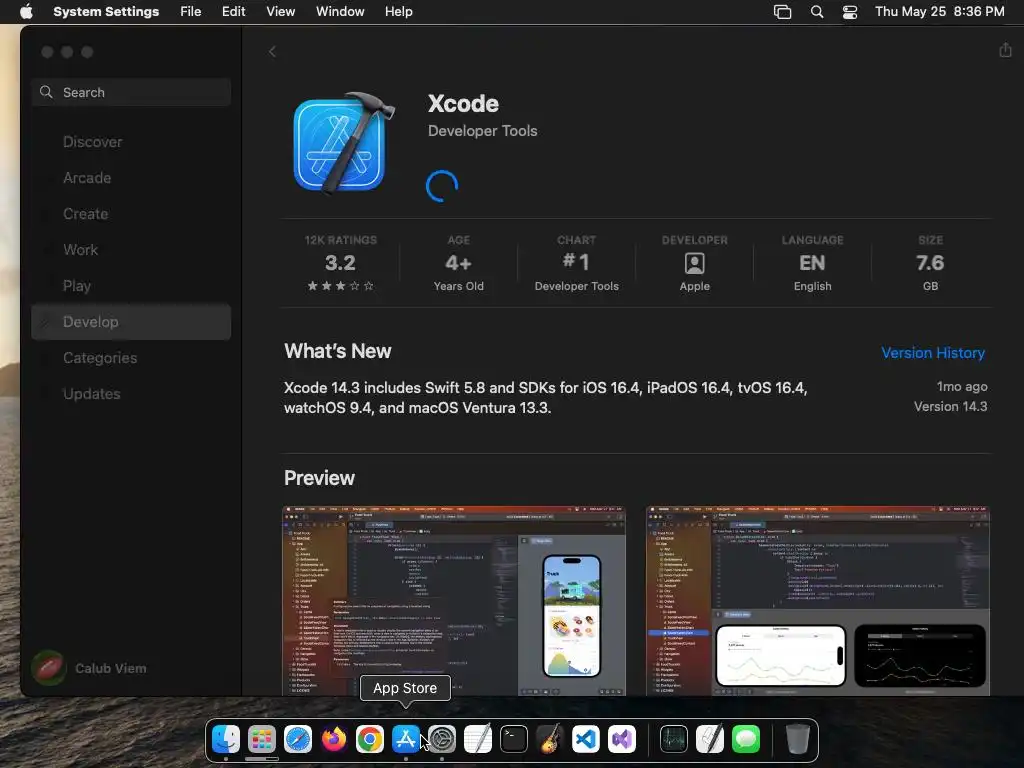Open the File menu

point(191,11)
